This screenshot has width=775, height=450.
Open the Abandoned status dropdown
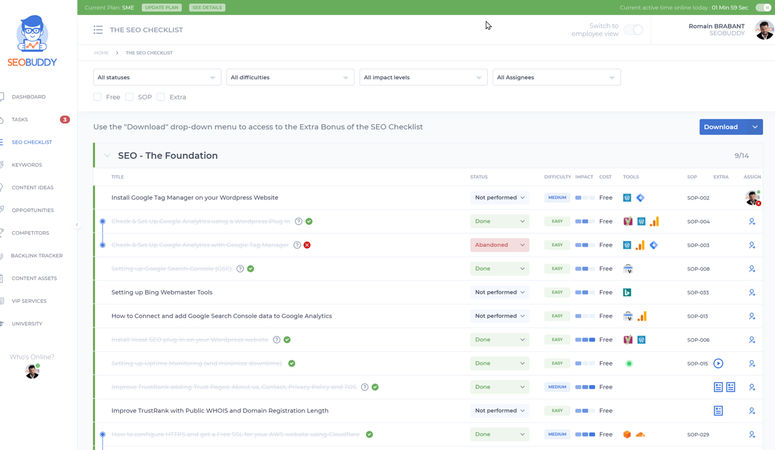coord(499,245)
